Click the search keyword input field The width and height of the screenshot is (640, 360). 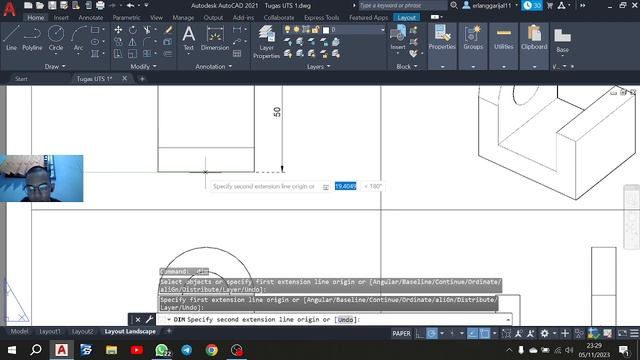click(x=402, y=5)
